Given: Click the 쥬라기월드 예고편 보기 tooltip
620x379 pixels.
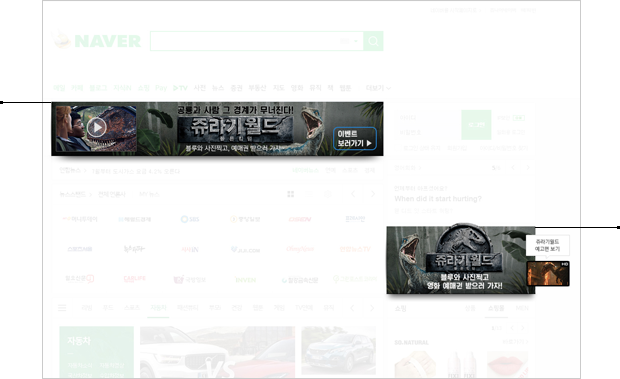Looking at the screenshot, I should pos(548,245).
